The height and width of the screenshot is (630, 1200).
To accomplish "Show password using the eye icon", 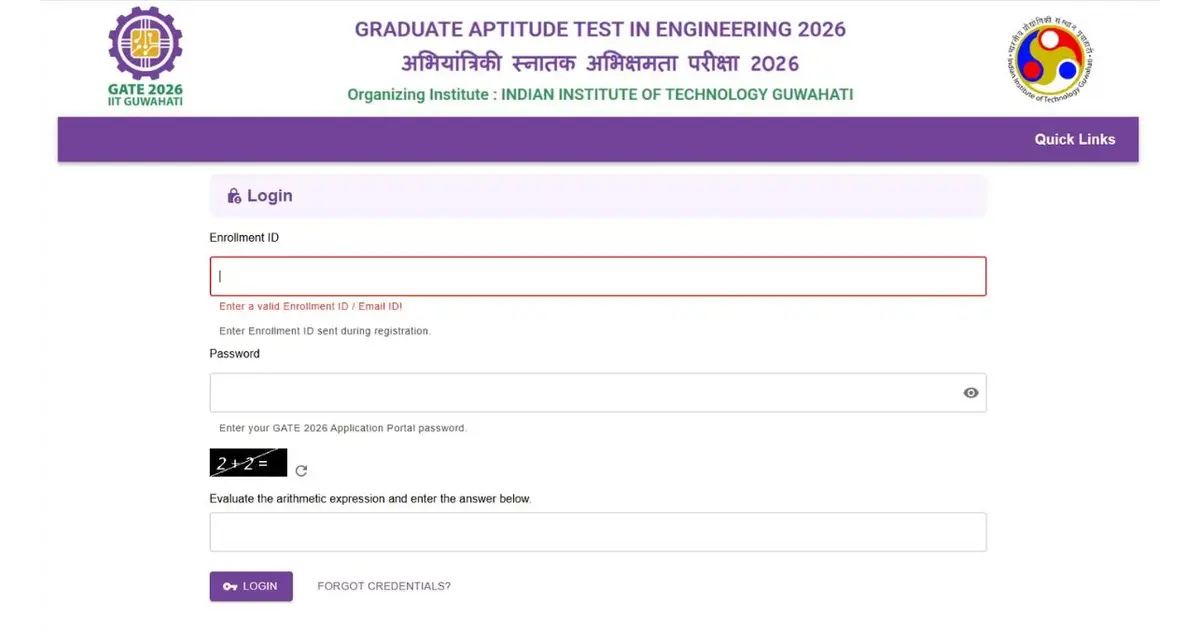I will coord(970,393).
